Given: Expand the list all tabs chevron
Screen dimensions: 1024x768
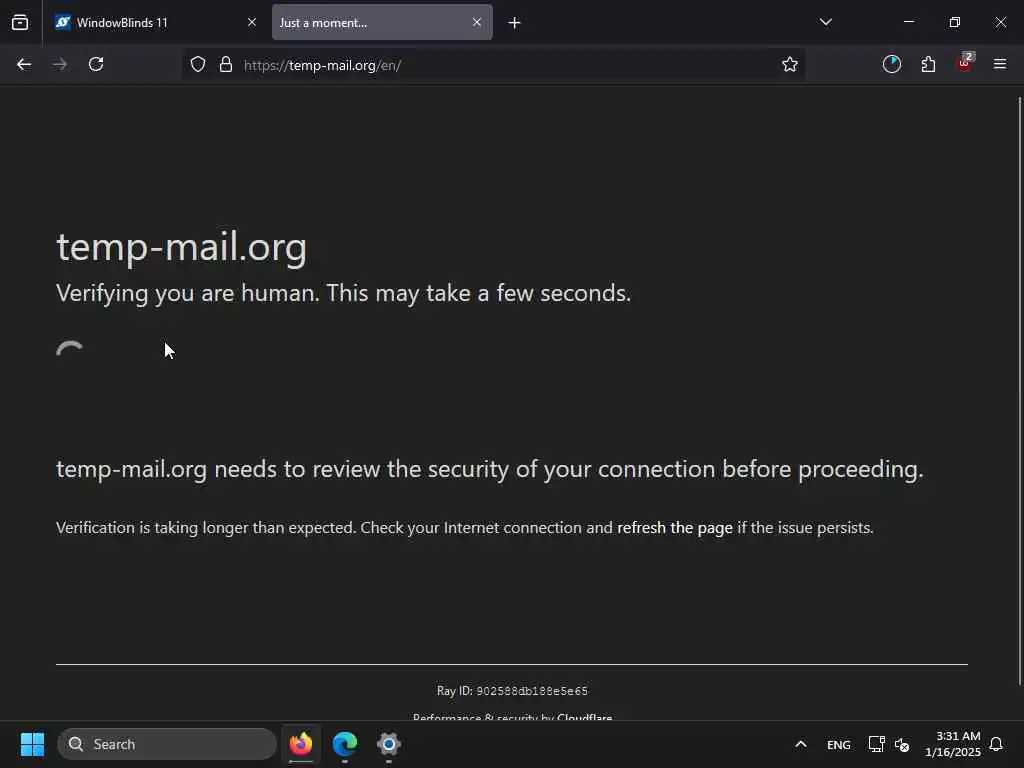Looking at the screenshot, I should point(825,22).
